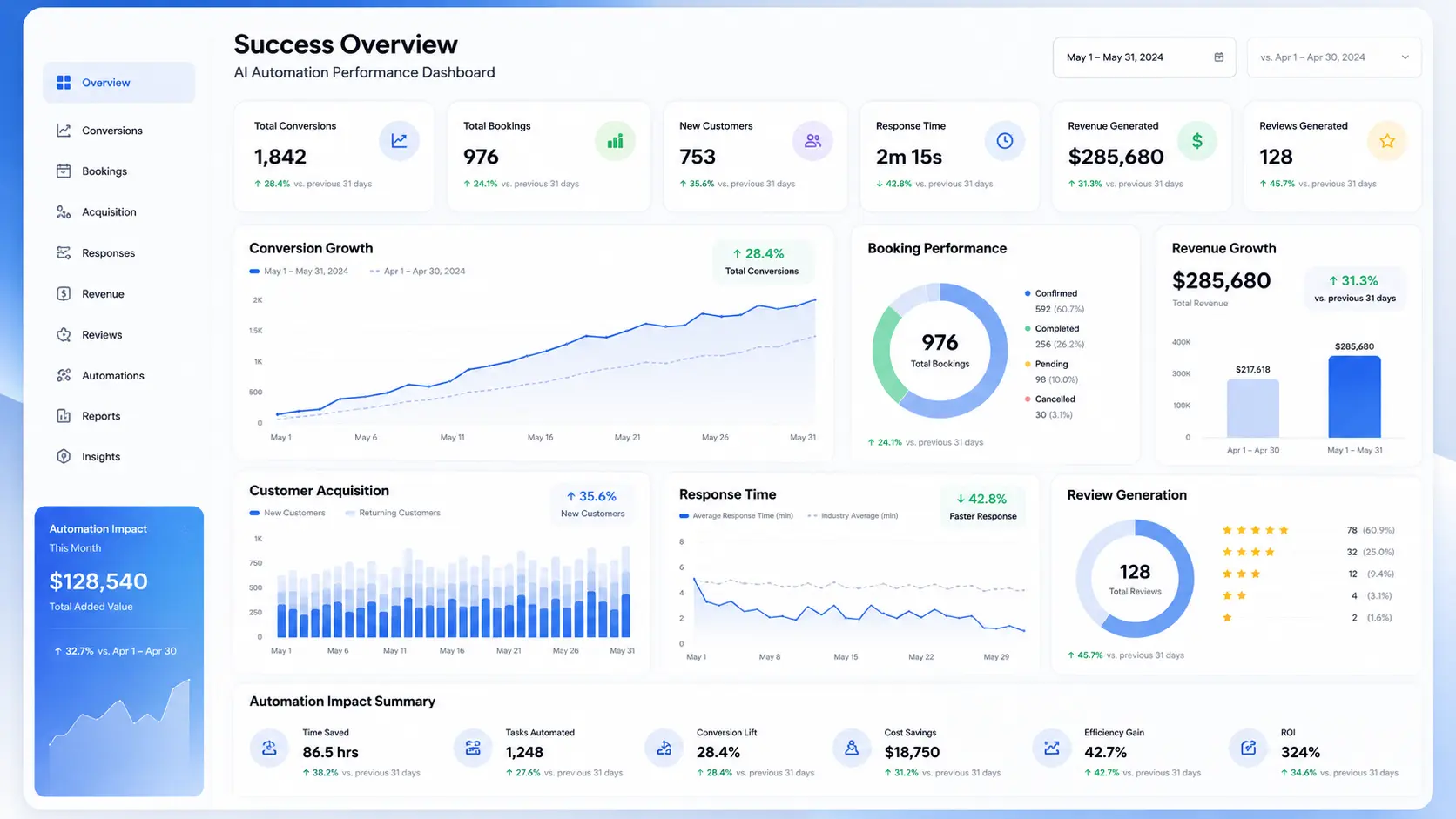This screenshot has width=1456, height=819.
Task: Click the Apr 1 – Apr 30 revenue bar
Action: 1252,408
